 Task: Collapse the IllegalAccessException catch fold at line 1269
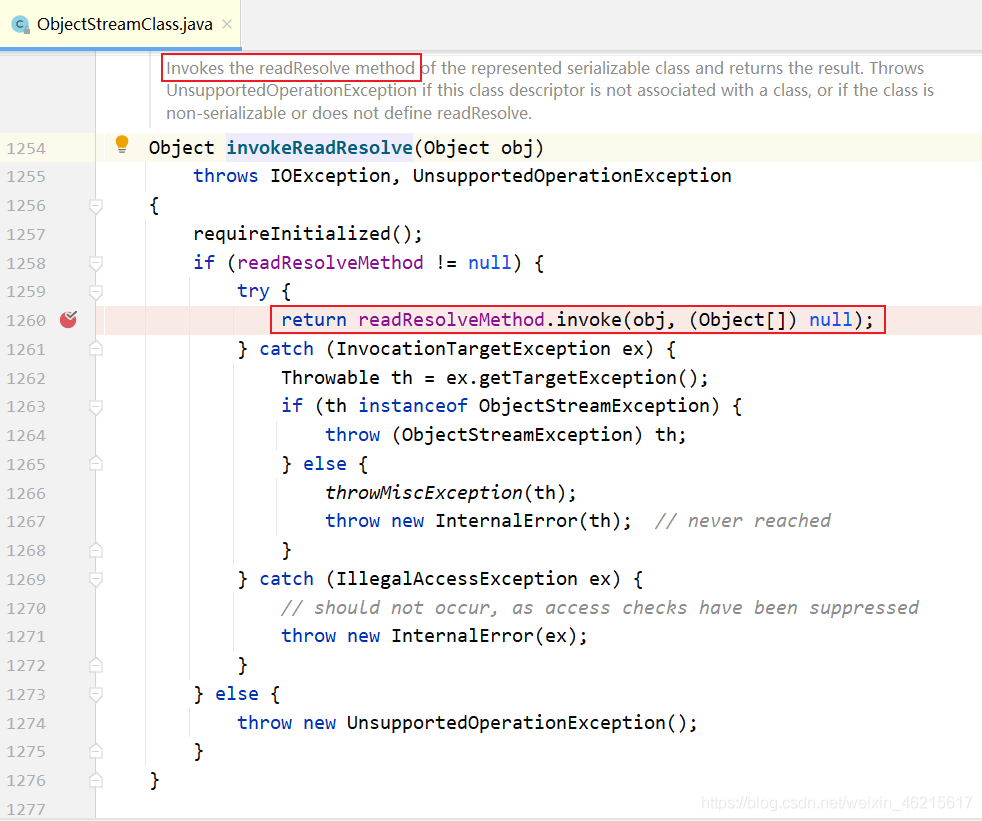tap(96, 580)
